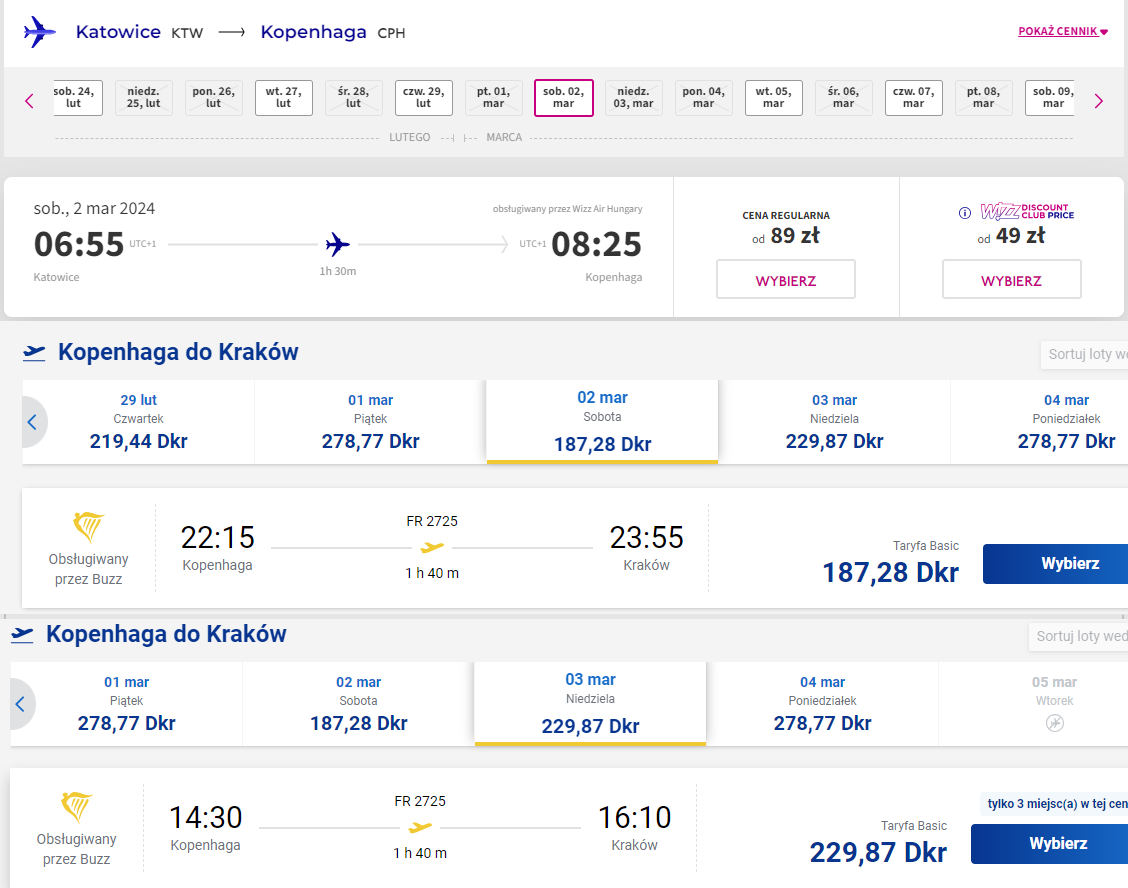Select date wt. 05, mar
1128x888 pixels.
(x=773, y=98)
